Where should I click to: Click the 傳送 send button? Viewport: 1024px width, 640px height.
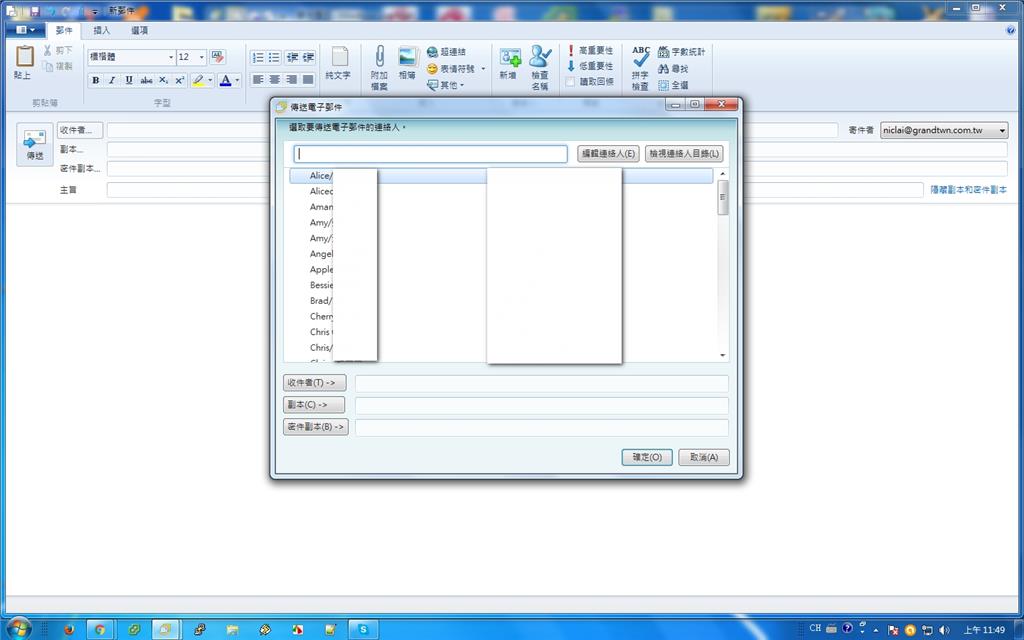[x=35, y=144]
